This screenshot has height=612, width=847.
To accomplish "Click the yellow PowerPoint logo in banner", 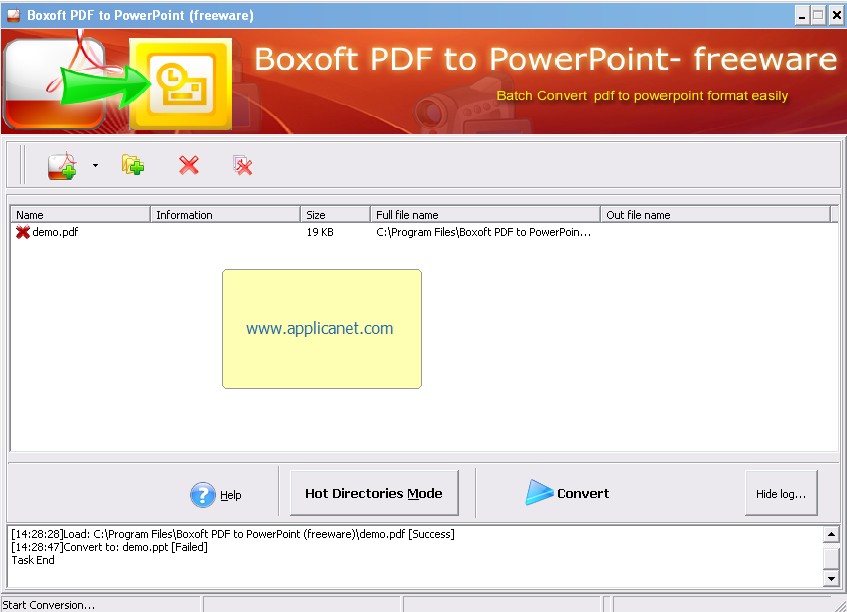I will coord(181,84).
